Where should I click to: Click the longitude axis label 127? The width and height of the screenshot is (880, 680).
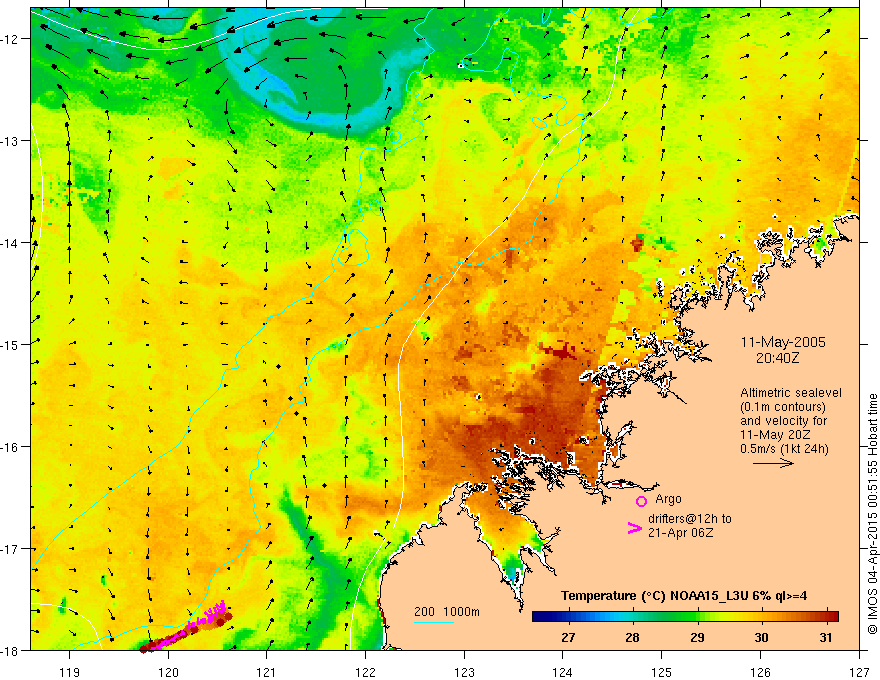tap(859, 672)
